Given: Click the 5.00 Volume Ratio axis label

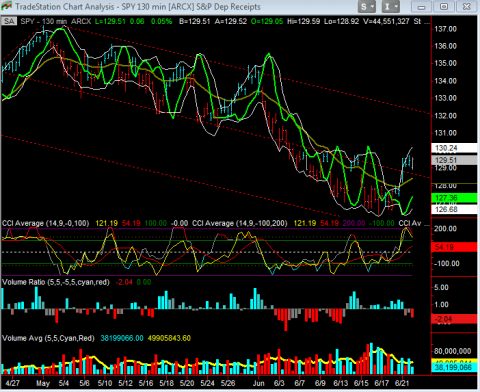Looking at the screenshot, I should 442,287.
